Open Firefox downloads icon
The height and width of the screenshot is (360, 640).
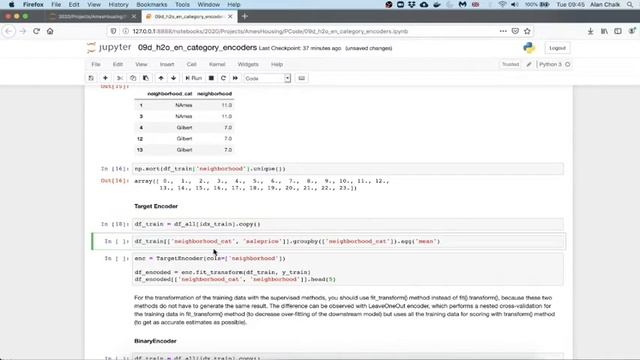(590, 31)
